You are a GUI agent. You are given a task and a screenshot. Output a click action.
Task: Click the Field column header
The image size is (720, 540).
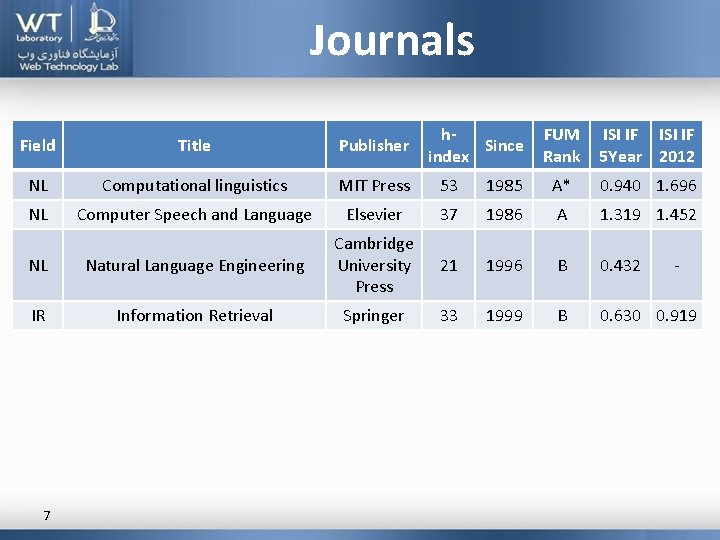38,145
